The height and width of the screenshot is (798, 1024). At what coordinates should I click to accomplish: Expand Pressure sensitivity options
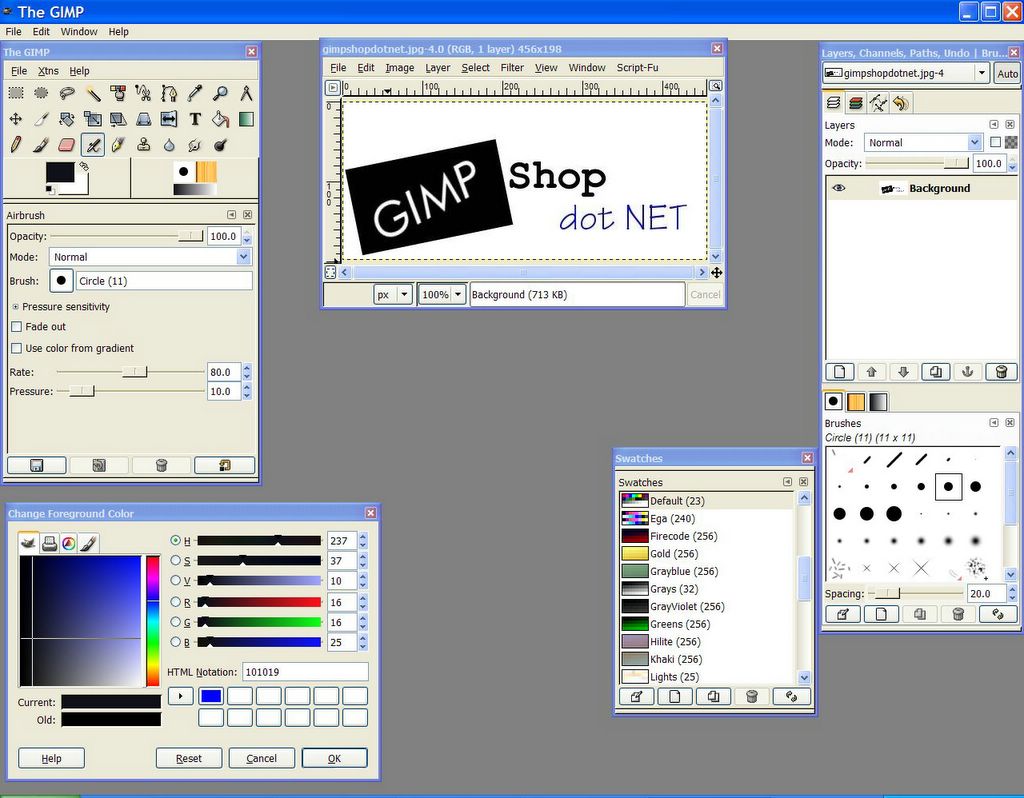click(x=16, y=307)
